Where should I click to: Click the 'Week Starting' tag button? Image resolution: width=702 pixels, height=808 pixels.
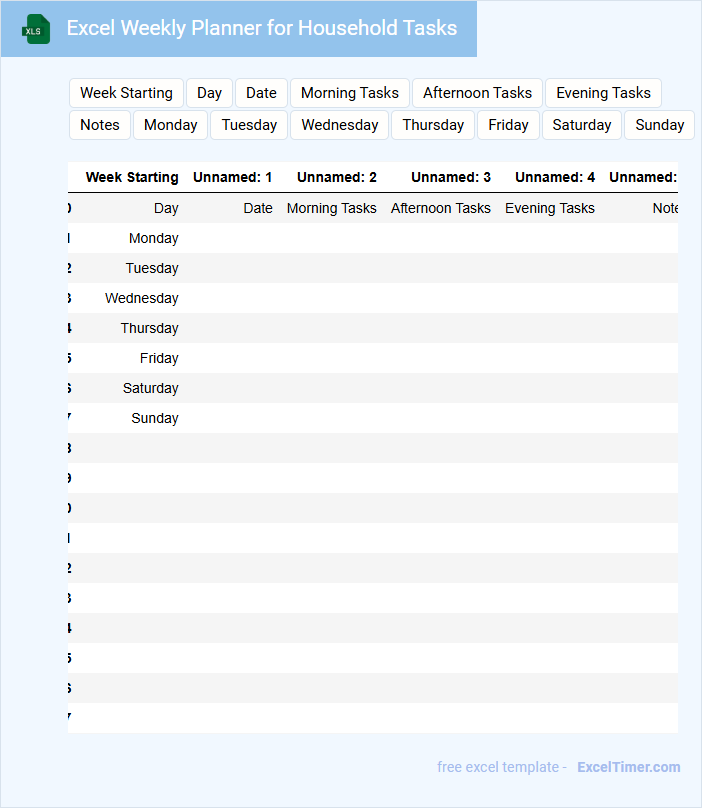(x=126, y=93)
